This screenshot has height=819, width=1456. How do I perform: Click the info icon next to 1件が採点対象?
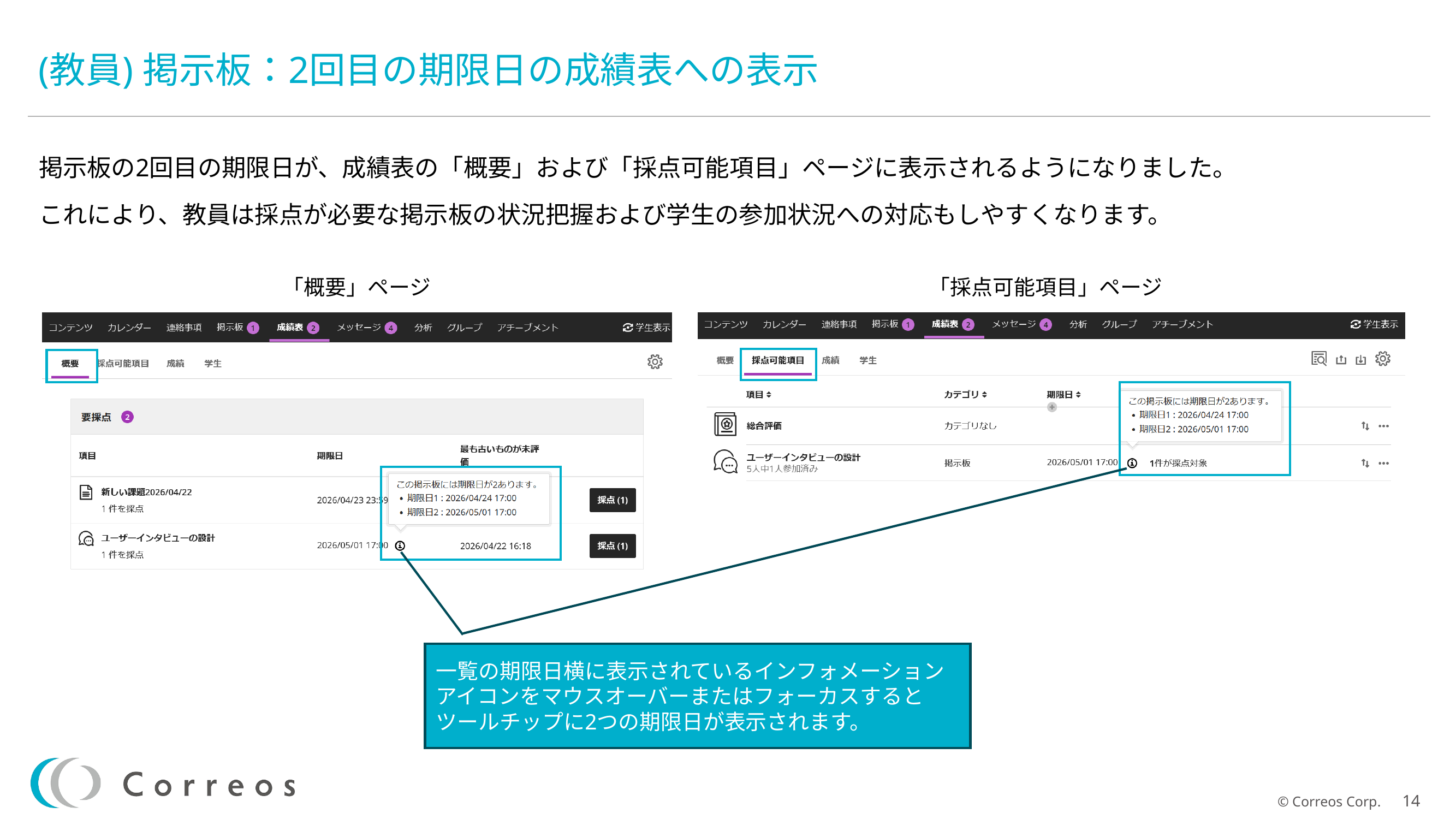1132,463
